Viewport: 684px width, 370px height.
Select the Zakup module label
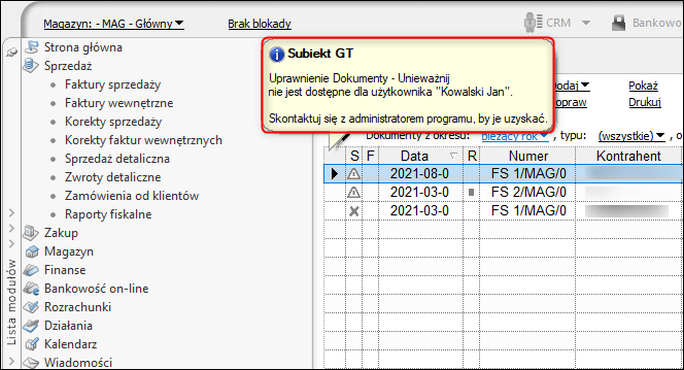61,233
